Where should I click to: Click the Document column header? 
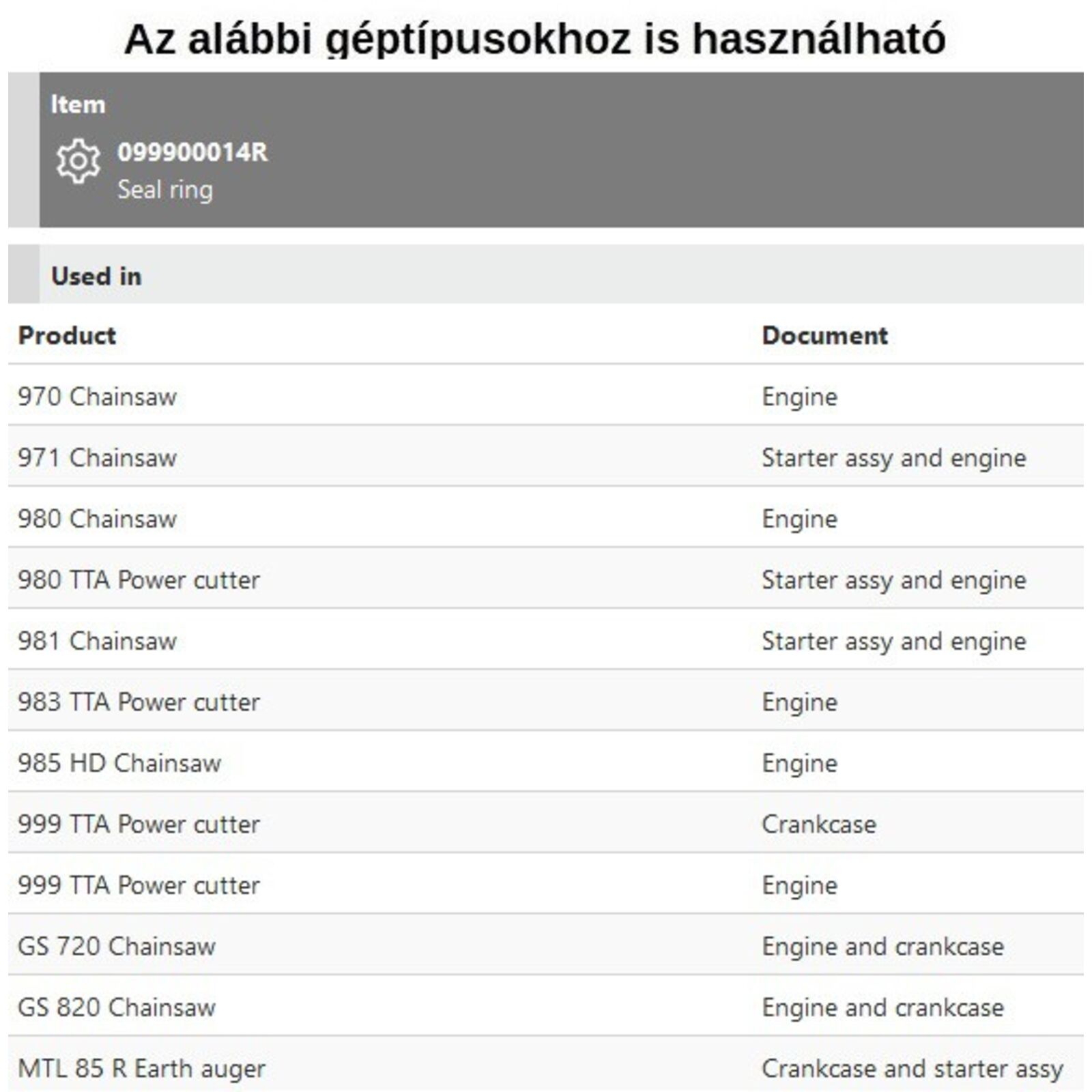click(x=824, y=336)
